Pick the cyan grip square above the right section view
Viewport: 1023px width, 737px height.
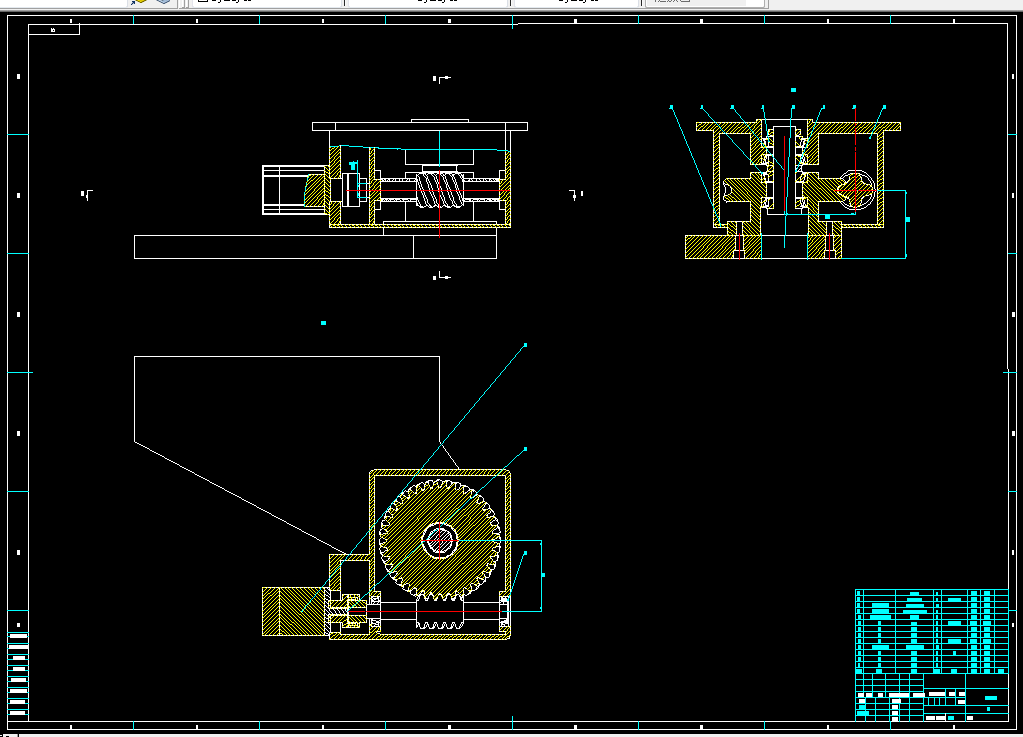(x=793, y=90)
